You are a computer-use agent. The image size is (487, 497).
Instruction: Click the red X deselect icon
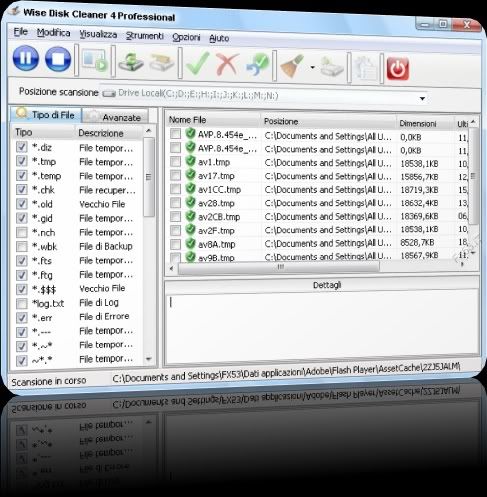227,64
